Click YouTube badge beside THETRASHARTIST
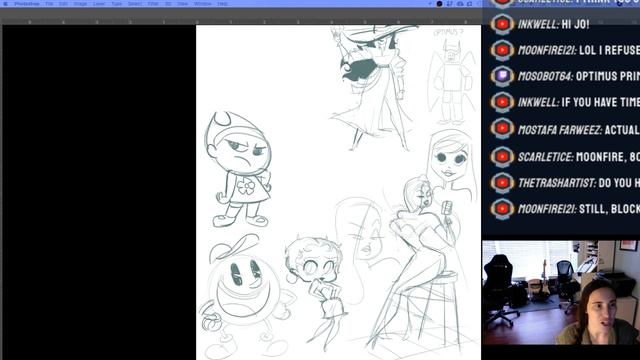The height and width of the screenshot is (360, 640). [502, 182]
